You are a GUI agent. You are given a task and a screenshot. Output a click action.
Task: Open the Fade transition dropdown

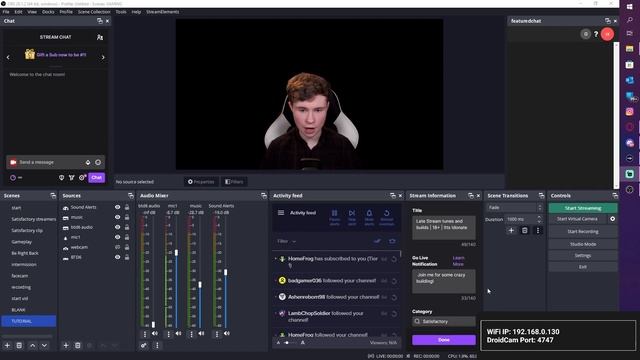tap(514, 207)
